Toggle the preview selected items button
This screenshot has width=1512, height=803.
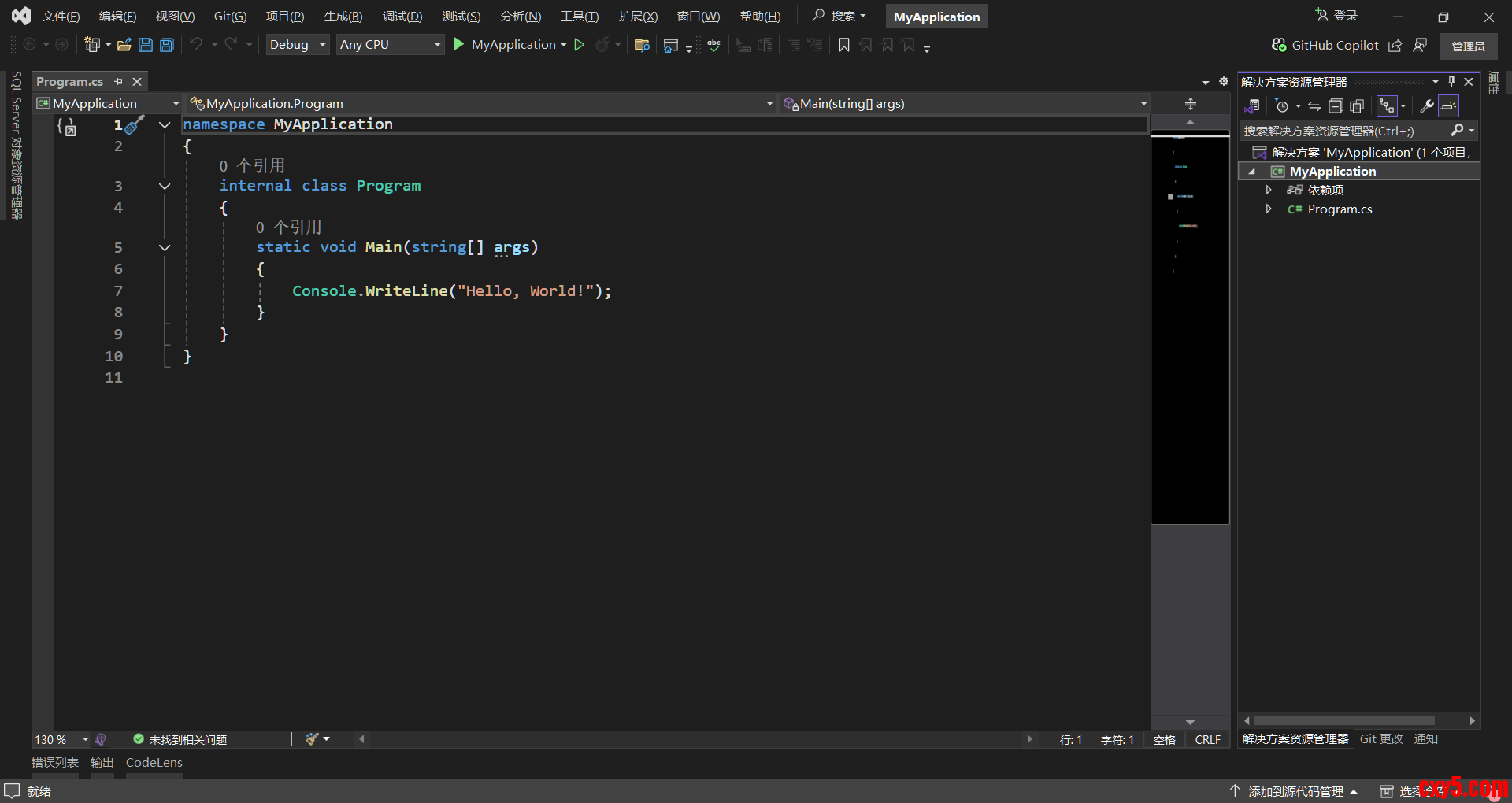tap(1449, 106)
